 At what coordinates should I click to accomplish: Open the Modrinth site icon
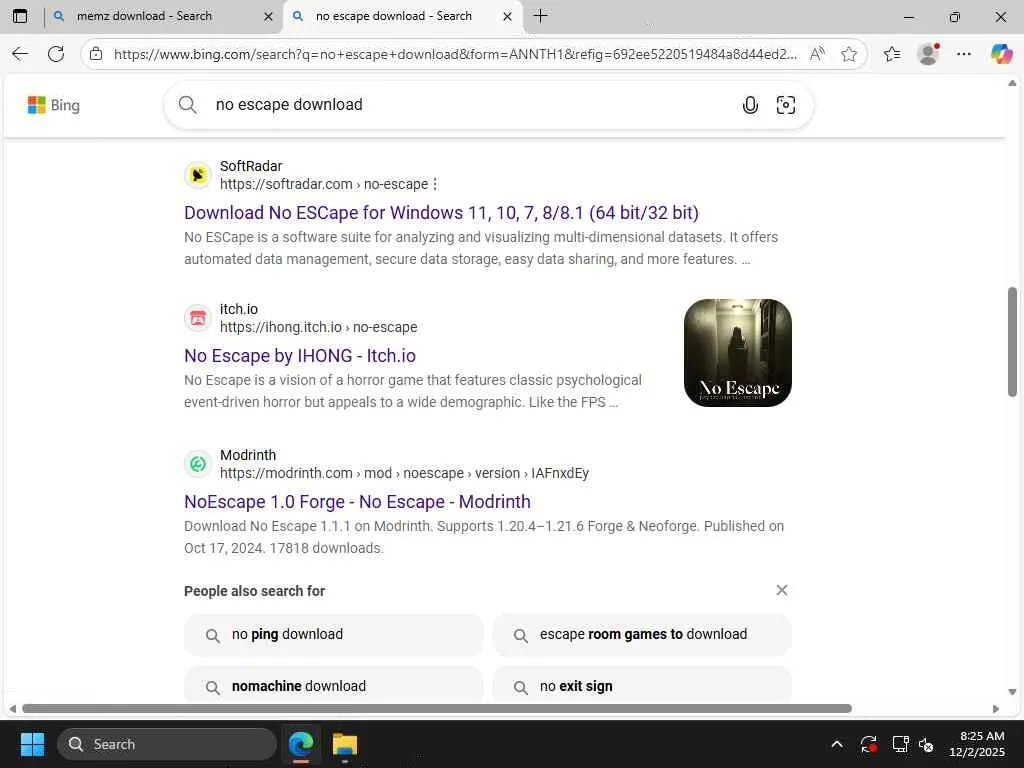pyautogui.click(x=198, y=464)
